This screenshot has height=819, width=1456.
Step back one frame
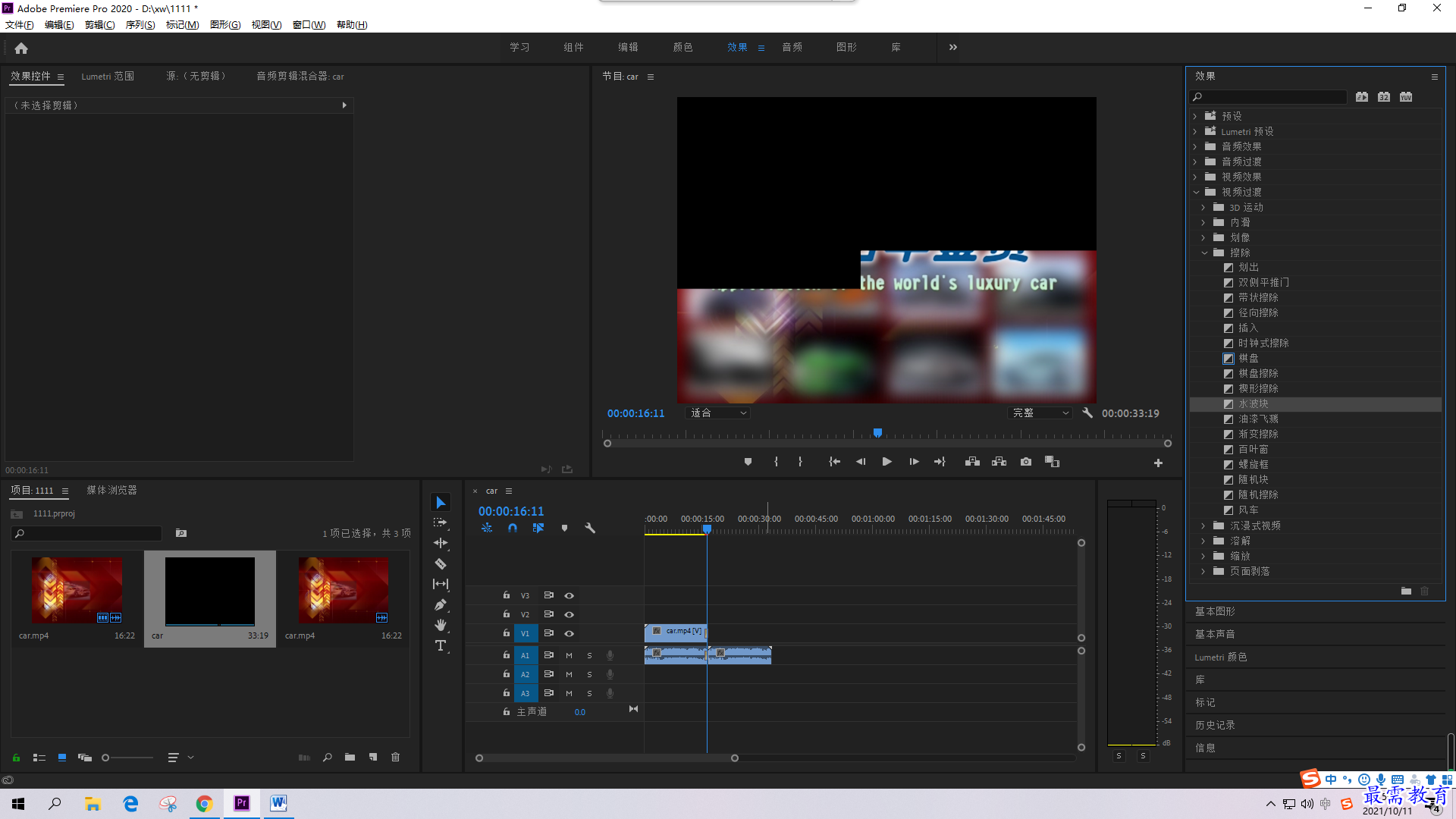(861, 462)
